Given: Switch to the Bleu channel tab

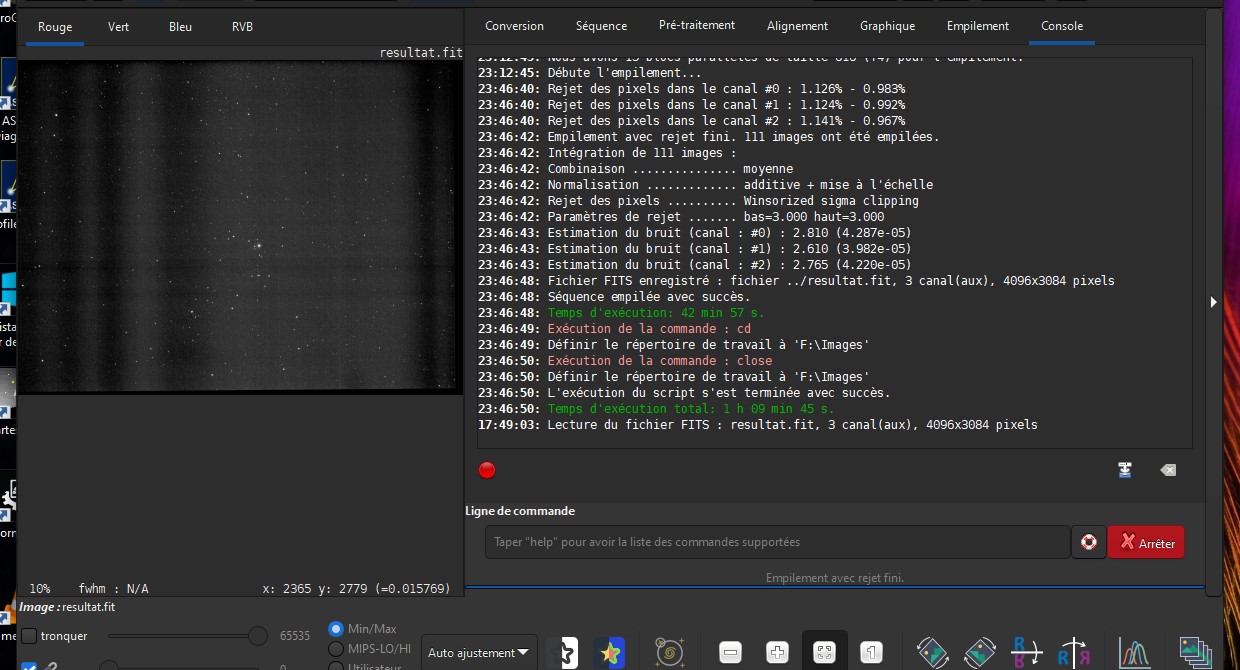Looking at the screenshot, I should pos(181,27).
